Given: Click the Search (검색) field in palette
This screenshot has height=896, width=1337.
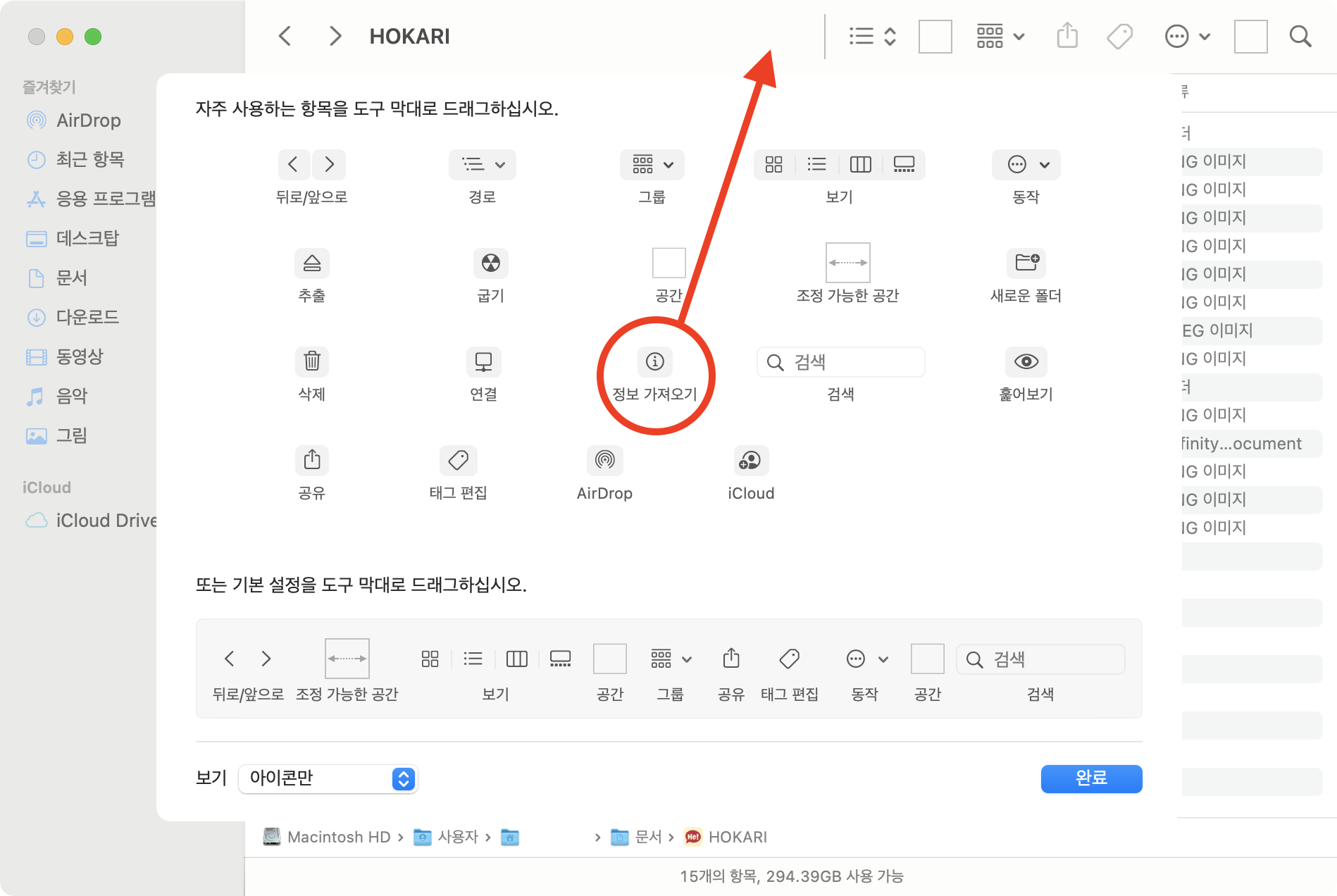Looking at the screenshot, I should [x=841, y=362].
